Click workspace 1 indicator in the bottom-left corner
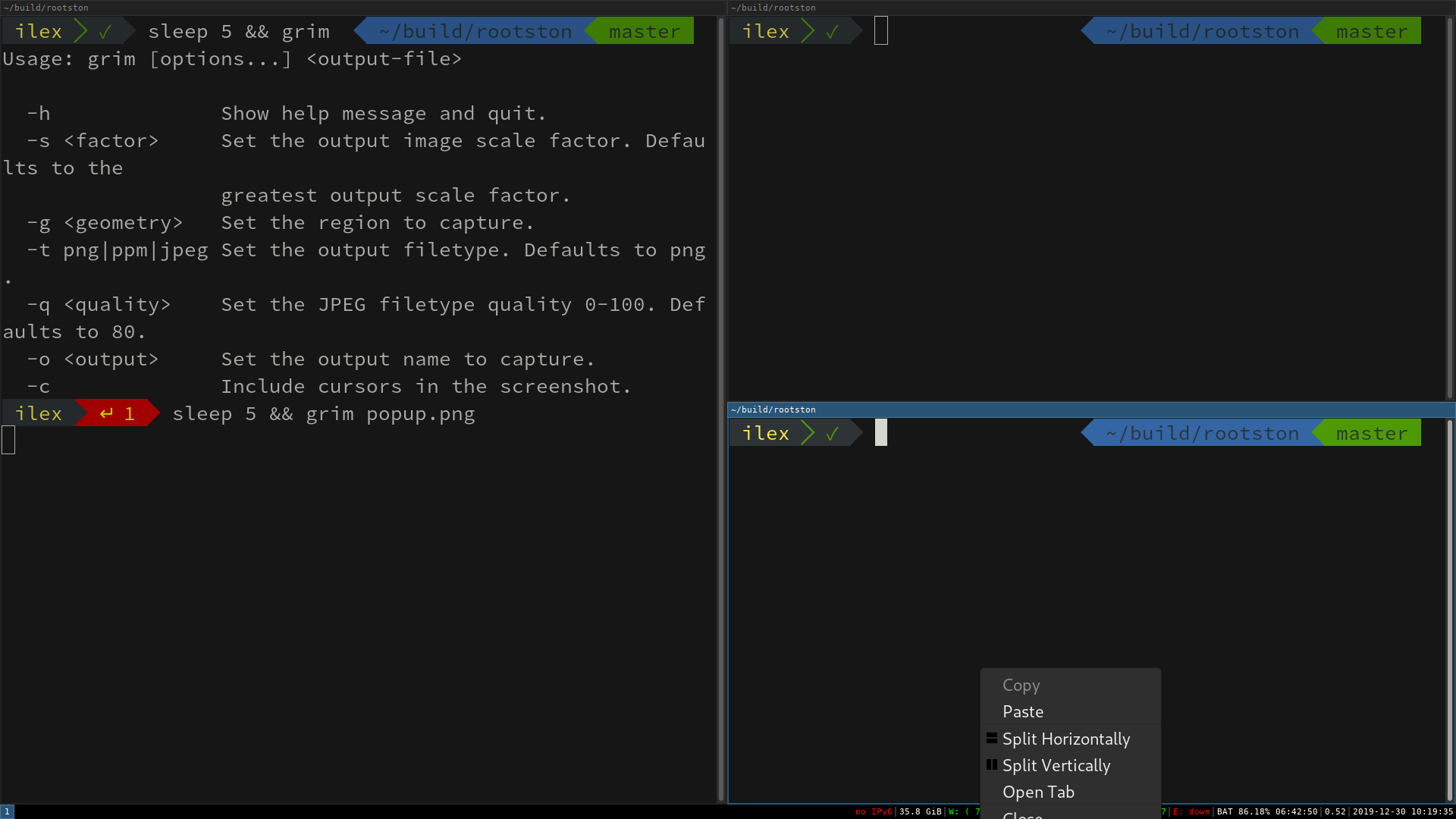 coord(6,811)
